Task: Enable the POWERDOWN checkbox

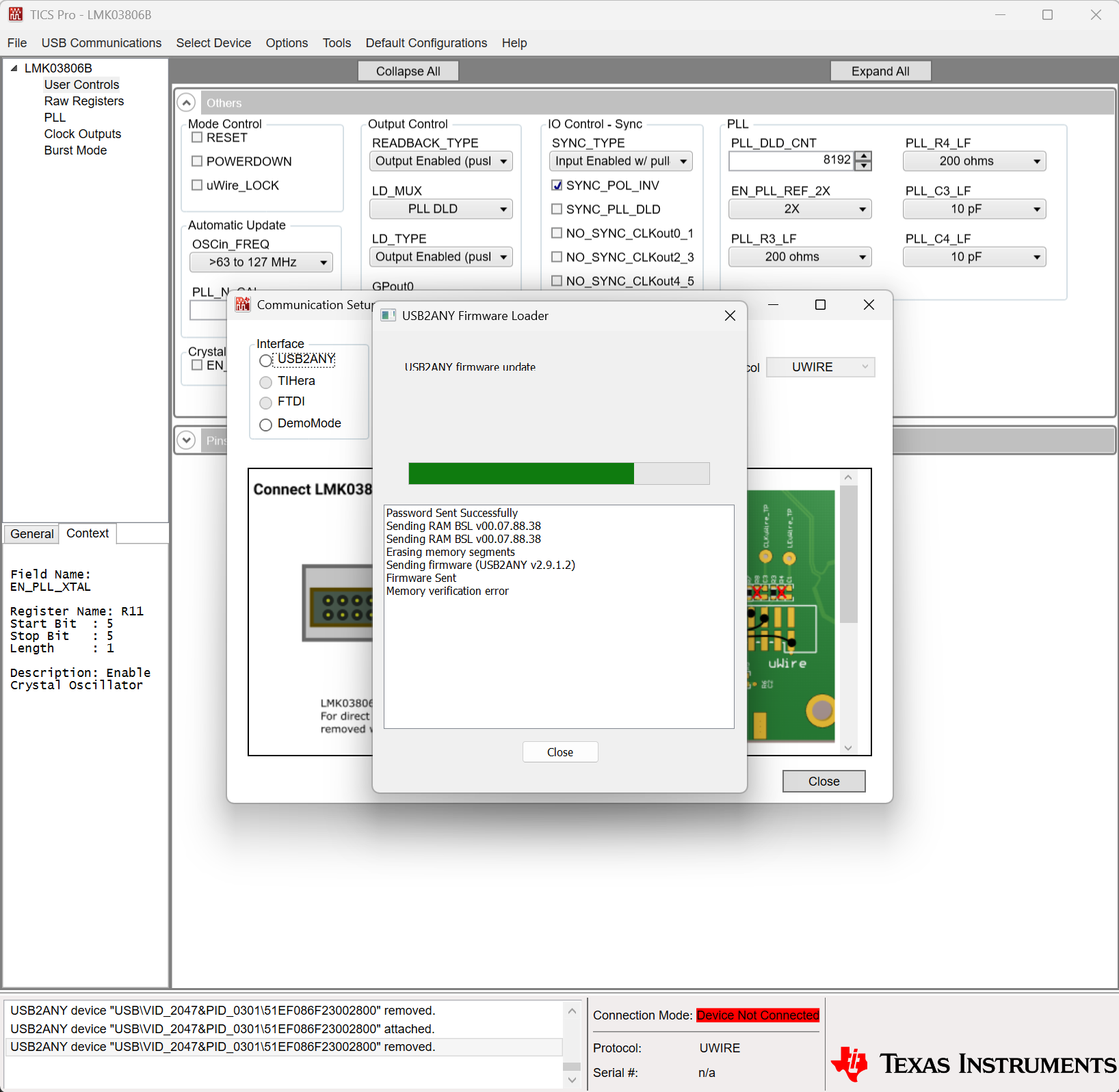Action: click(197, 161)
